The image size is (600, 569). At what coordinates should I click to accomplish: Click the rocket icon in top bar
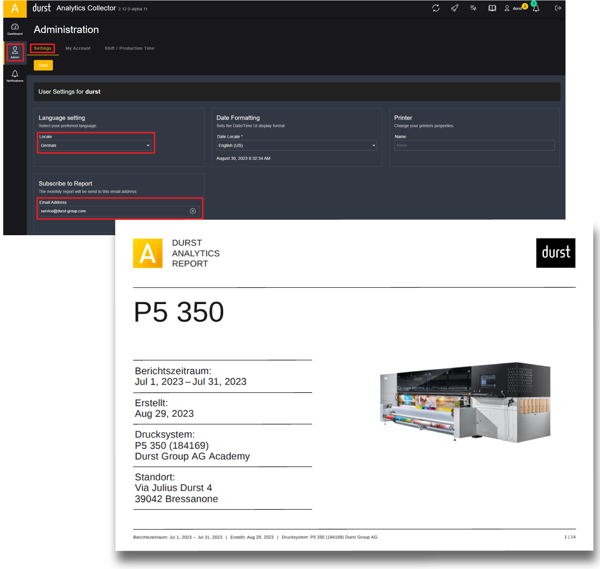pyautogui.click(x=454, y=8)
